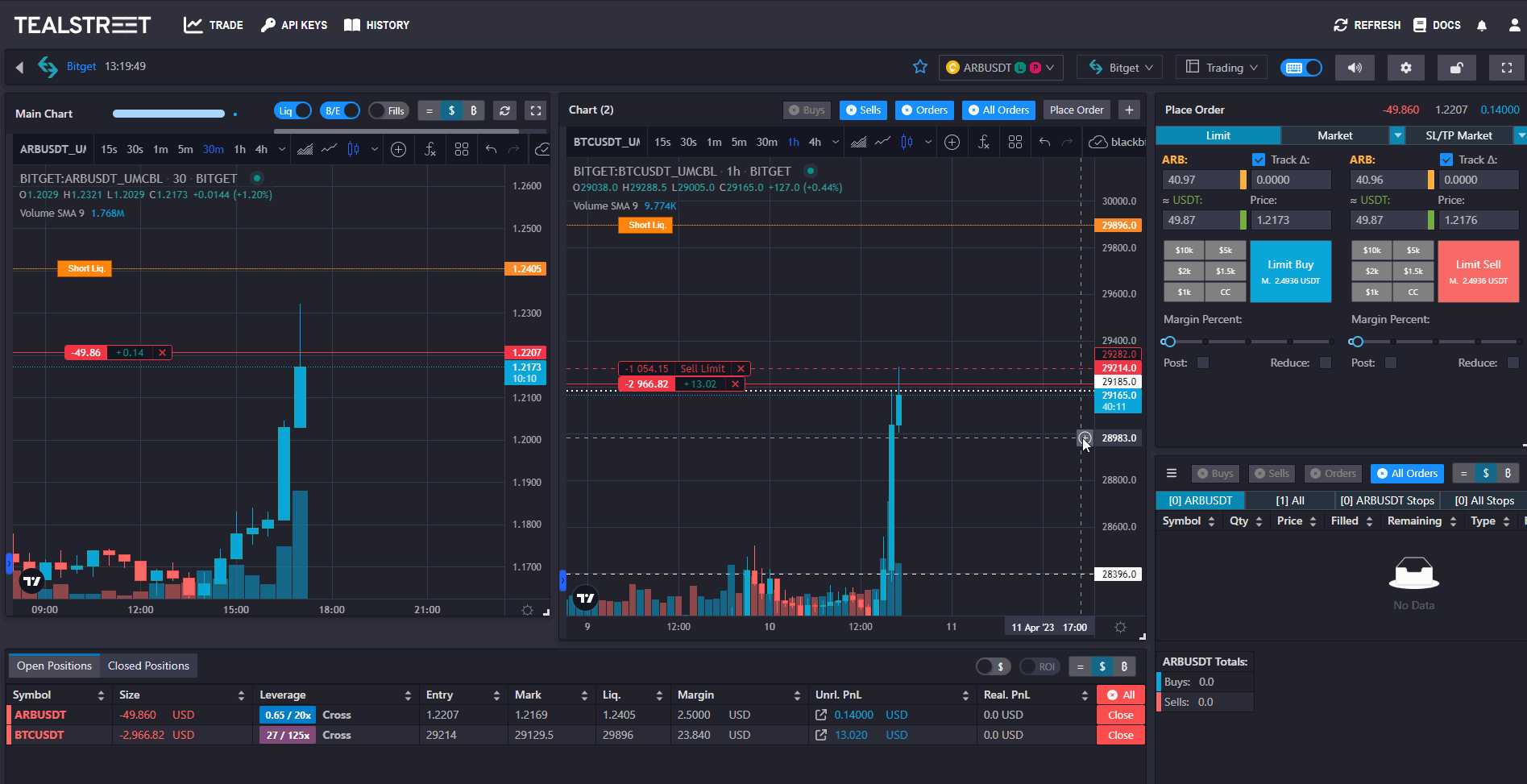Open the TRADE menu
Image resolution: width=1527 pixels, height=784 pixels.
click(214, 25)
